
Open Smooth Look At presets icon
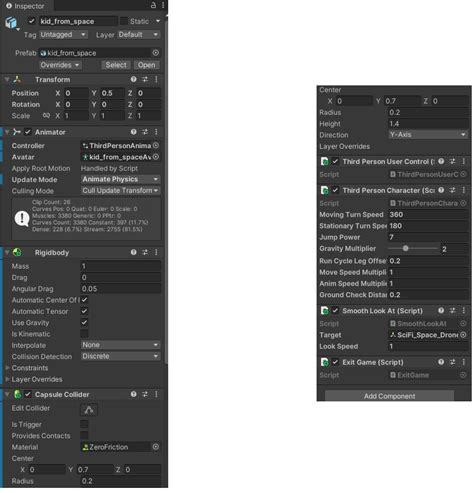click(x=452, y=311)
